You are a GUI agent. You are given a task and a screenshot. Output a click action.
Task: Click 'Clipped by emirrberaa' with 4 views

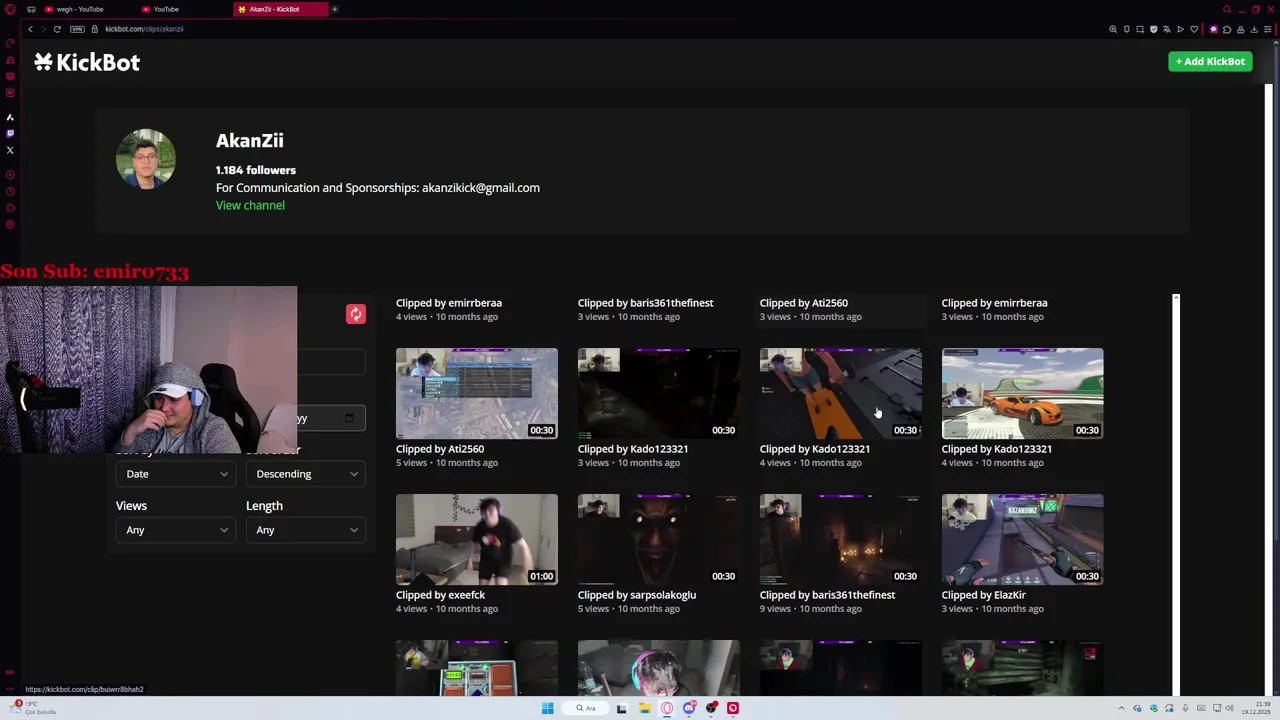point(449,303)
